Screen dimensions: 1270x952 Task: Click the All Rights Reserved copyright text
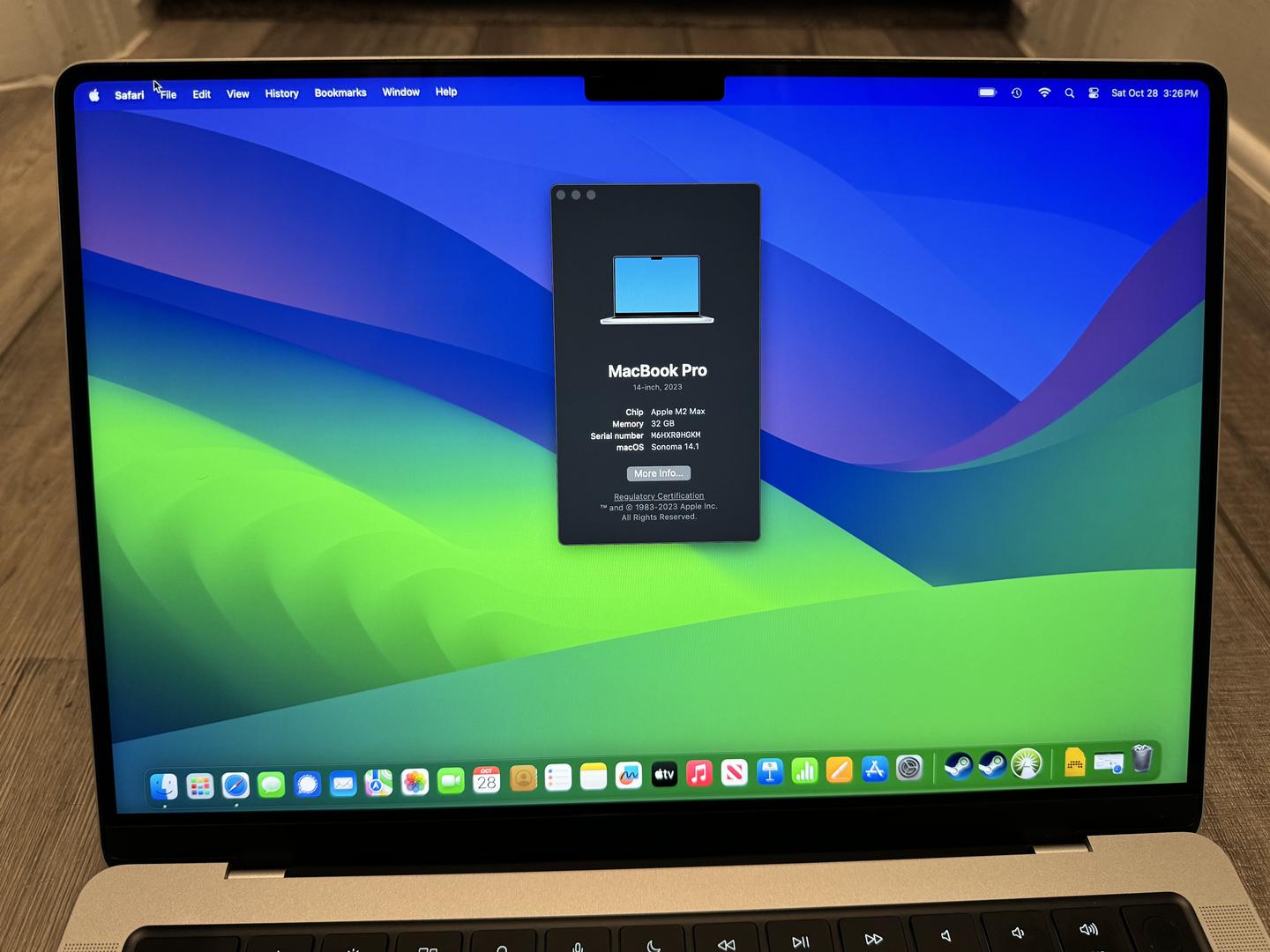tap(659, 517)
